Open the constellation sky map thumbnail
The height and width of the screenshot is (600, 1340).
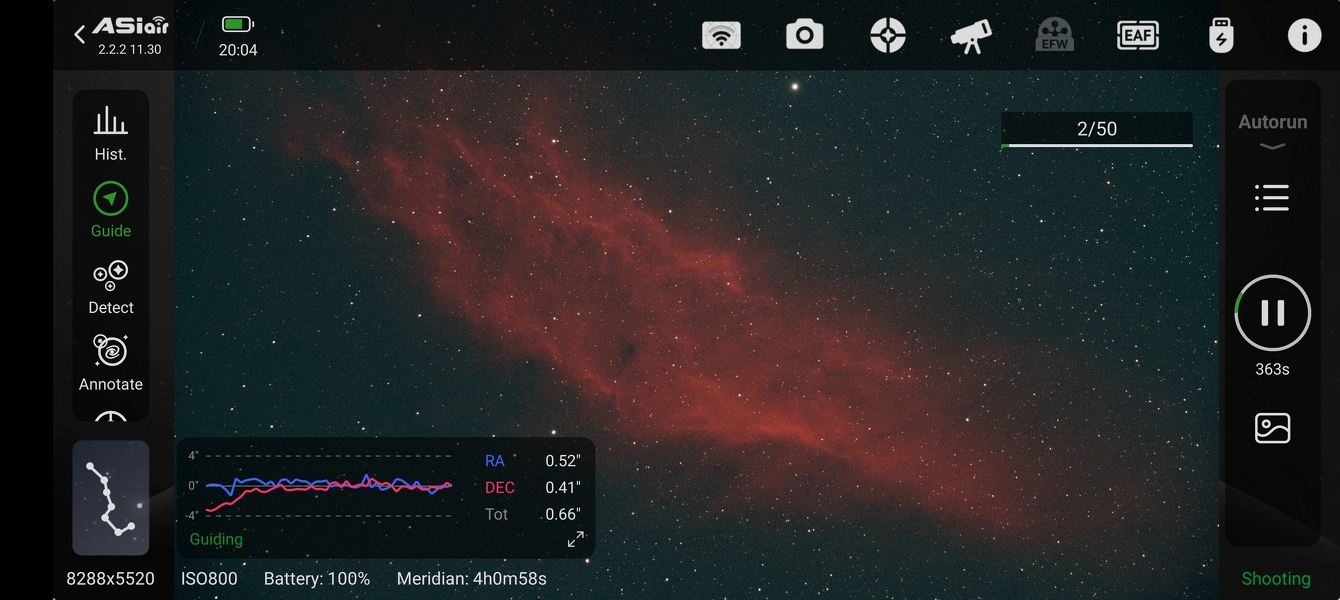(111, 498)
